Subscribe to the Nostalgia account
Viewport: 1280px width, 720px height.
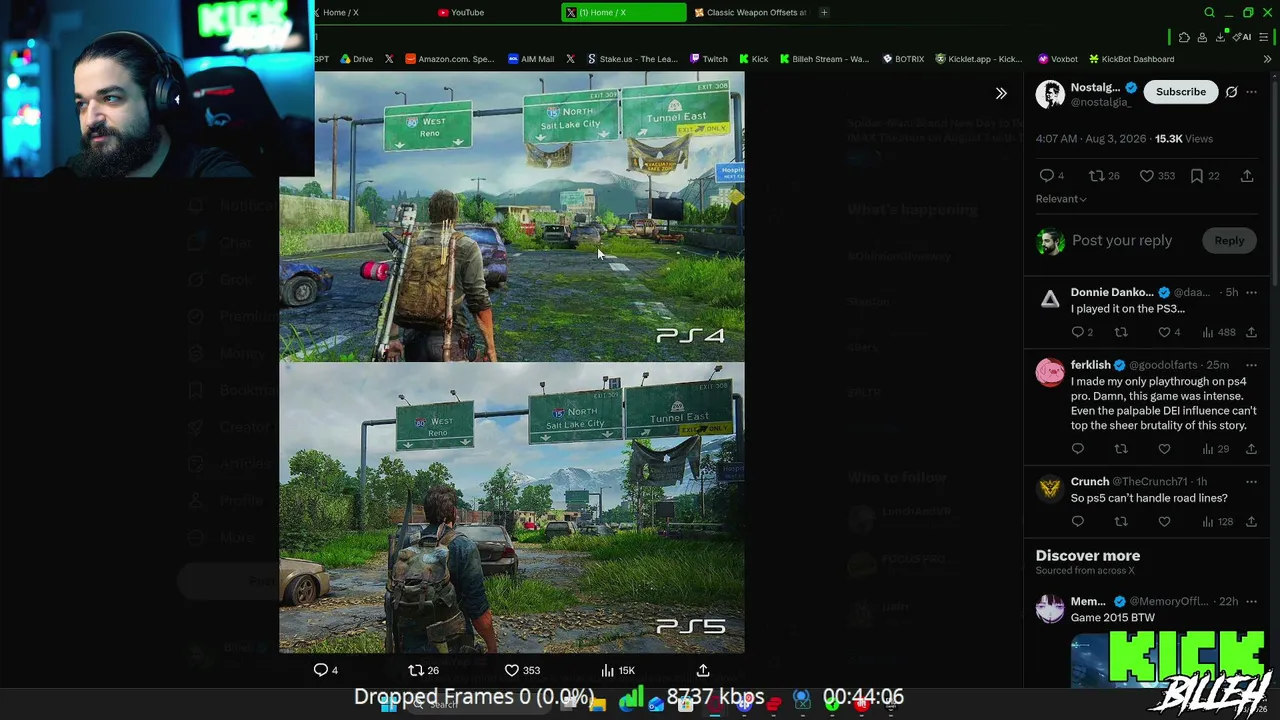1181,92
